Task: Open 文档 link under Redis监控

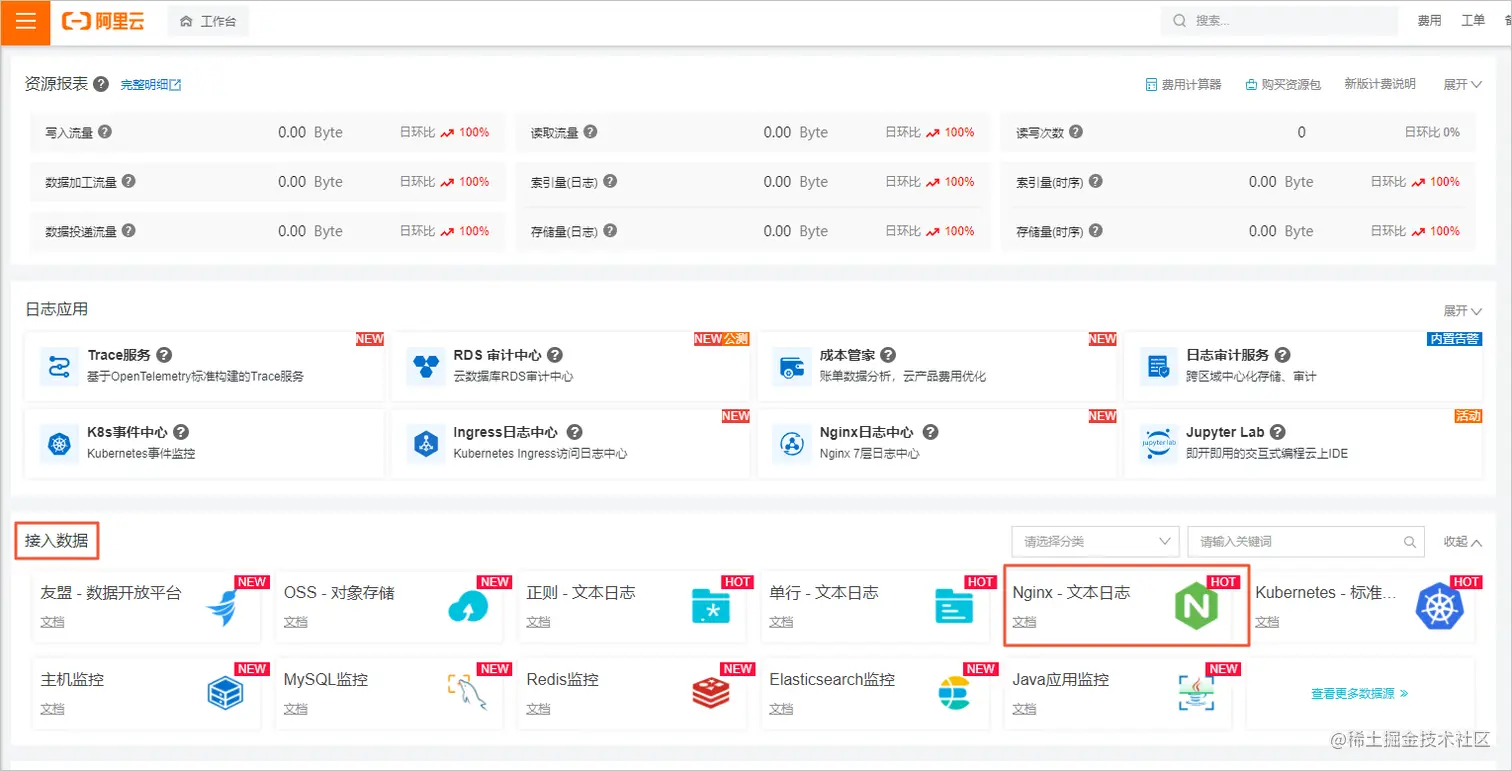Action: 538,709
